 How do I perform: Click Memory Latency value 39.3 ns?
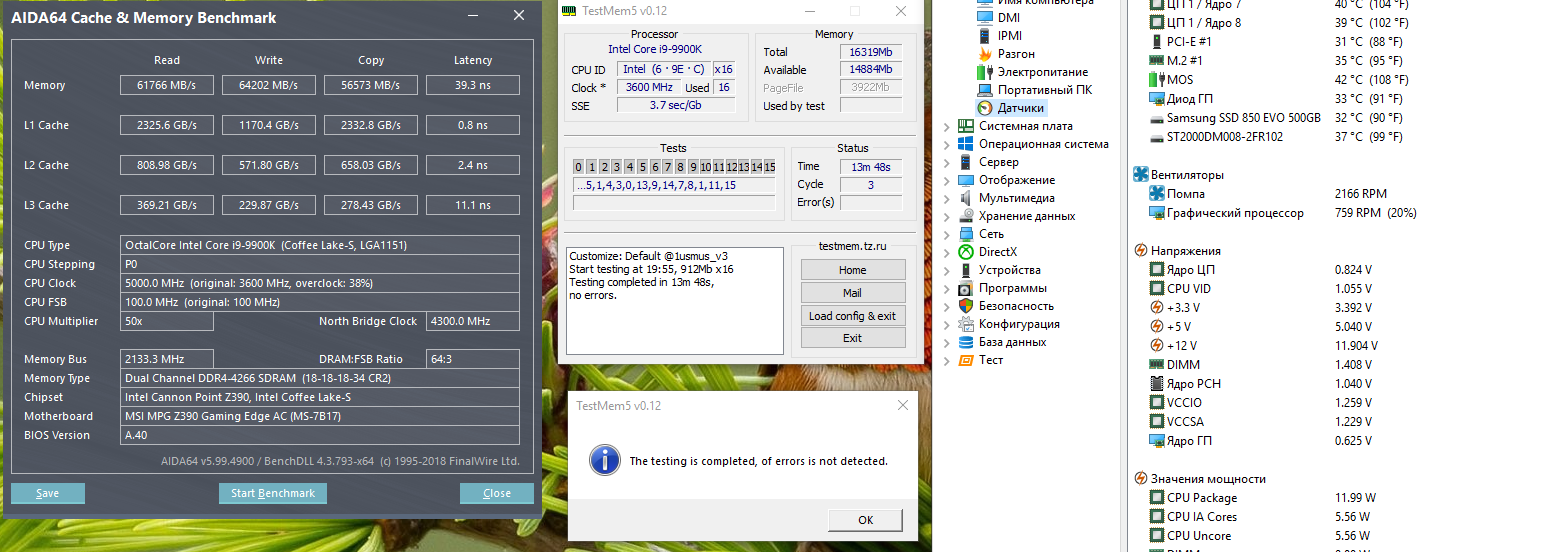click(x=473, y=85)
